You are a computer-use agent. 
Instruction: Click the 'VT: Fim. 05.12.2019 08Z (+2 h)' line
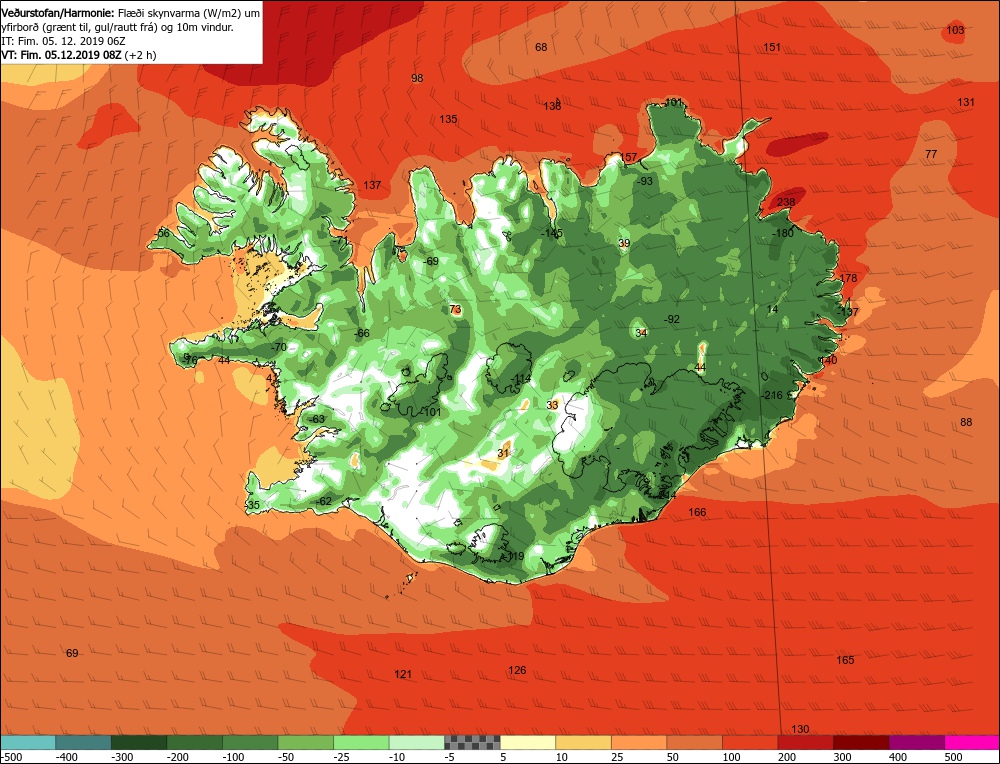tap(78, 55)
